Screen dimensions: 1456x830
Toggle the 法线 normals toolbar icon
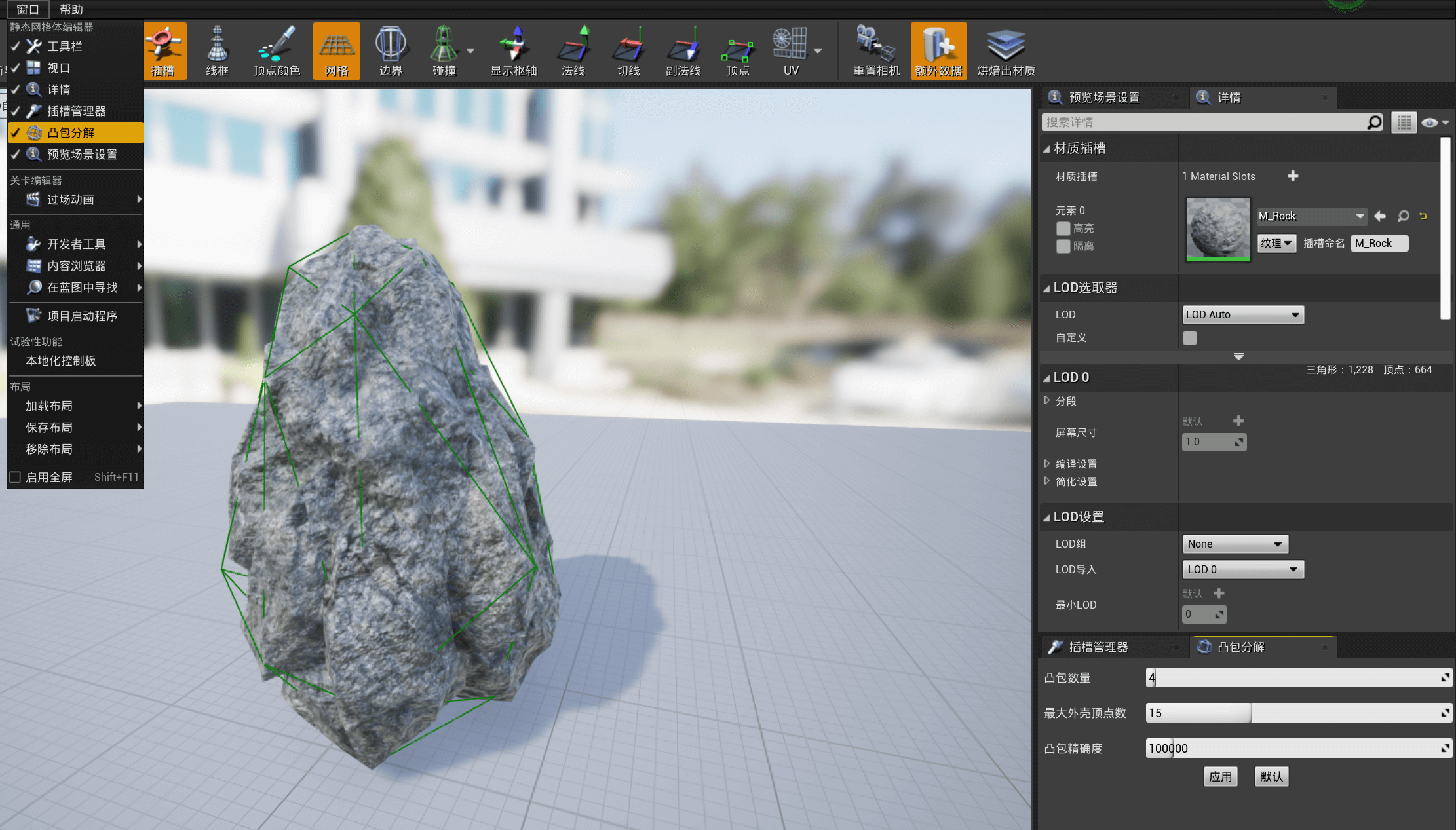point(573,51)
